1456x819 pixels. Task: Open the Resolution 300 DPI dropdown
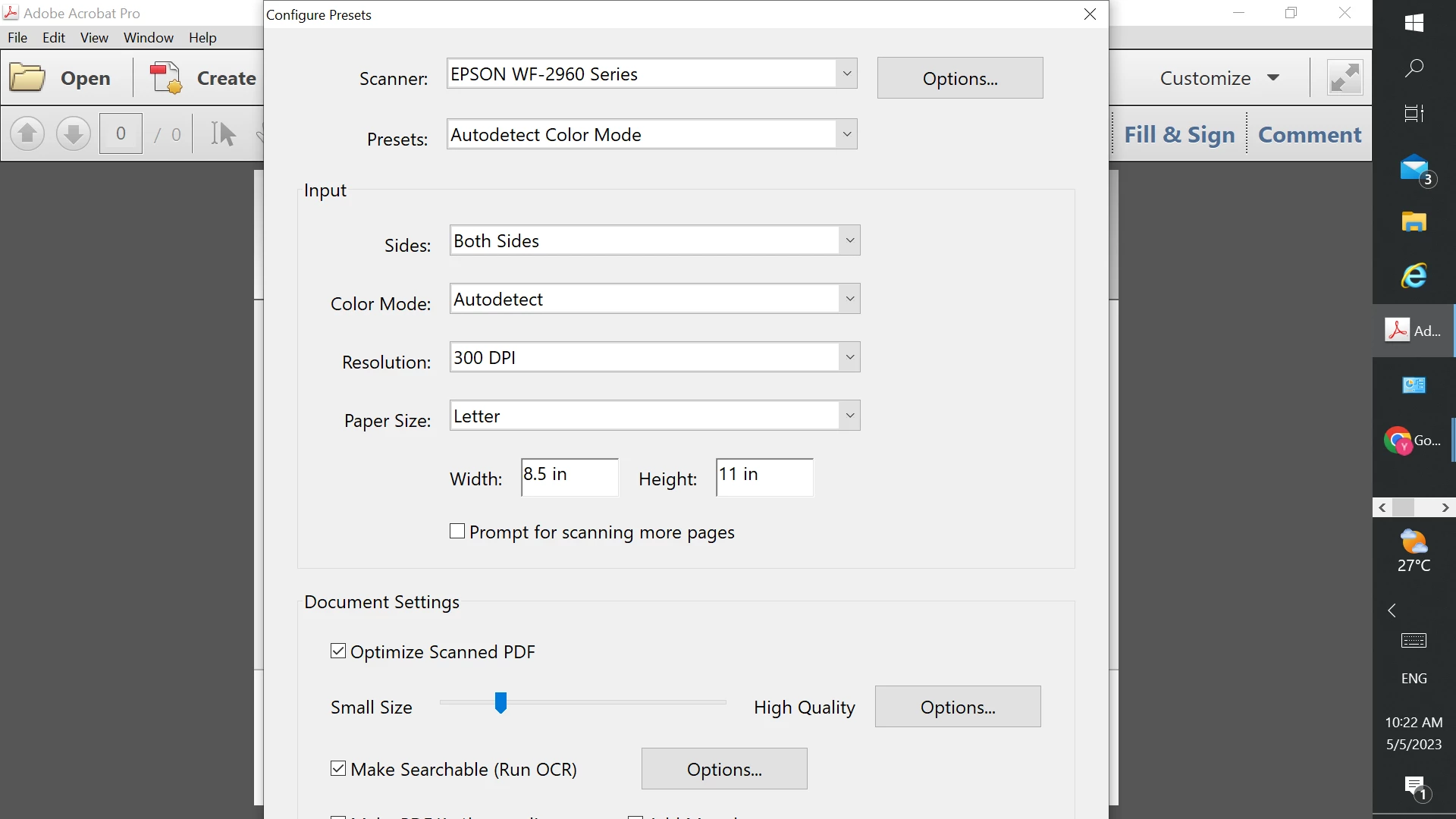[x=849, y=357]
